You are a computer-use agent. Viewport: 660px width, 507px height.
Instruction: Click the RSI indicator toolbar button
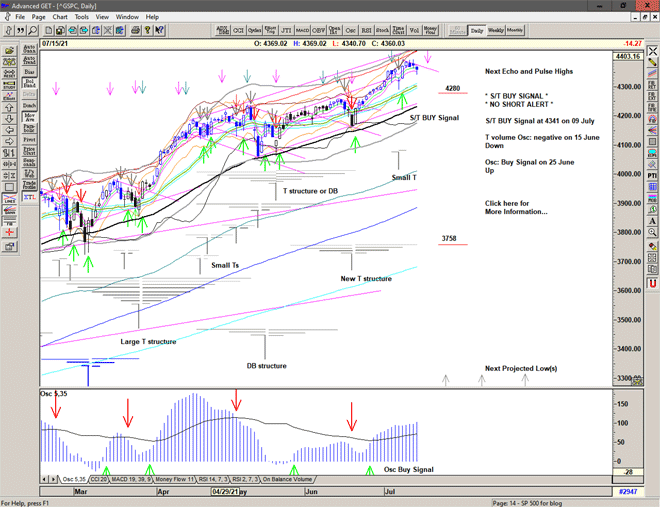click(x=366, y=31)
